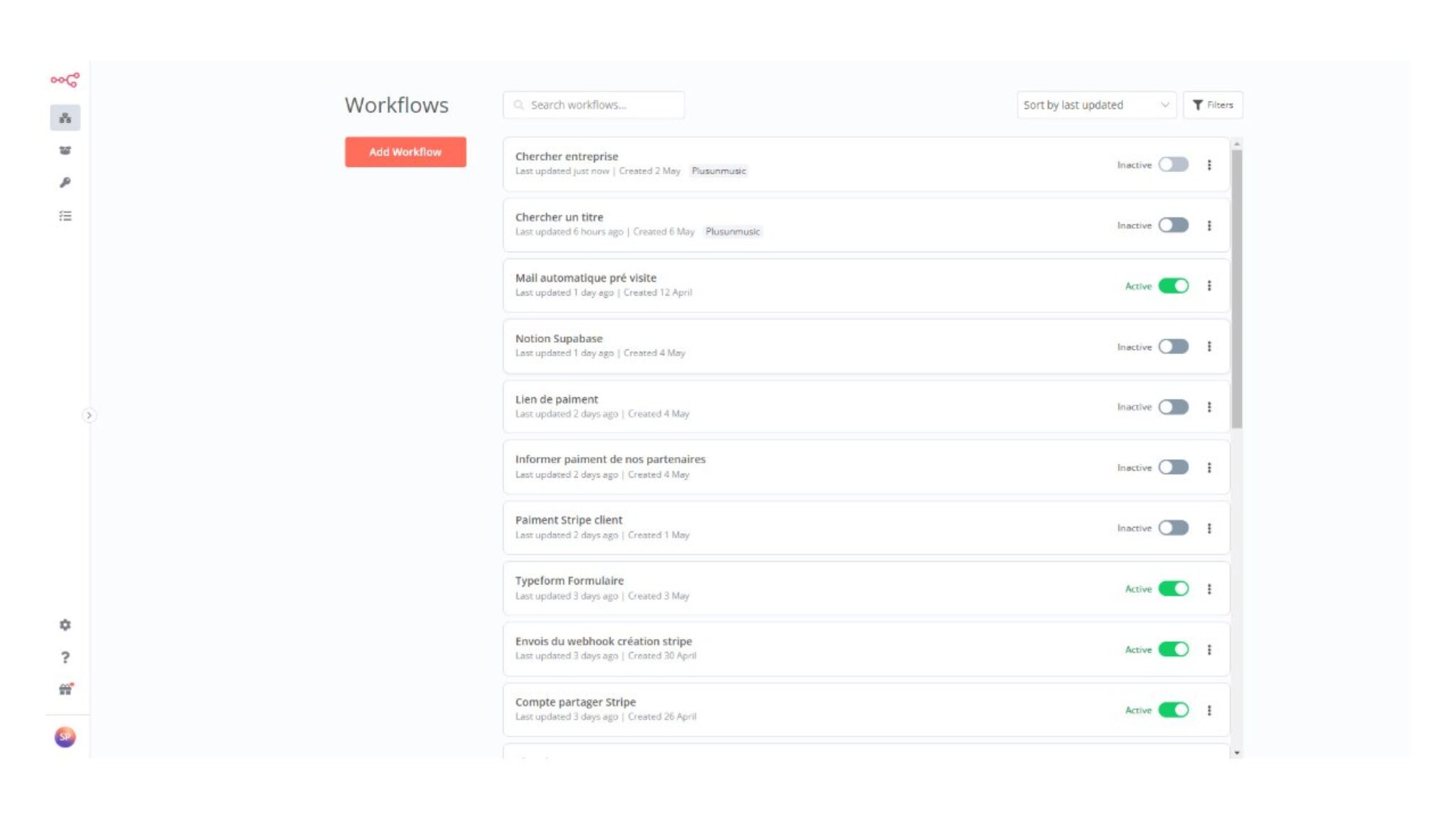
Task: Open the help section via the question mark
Action: click(x=65, y=658)
